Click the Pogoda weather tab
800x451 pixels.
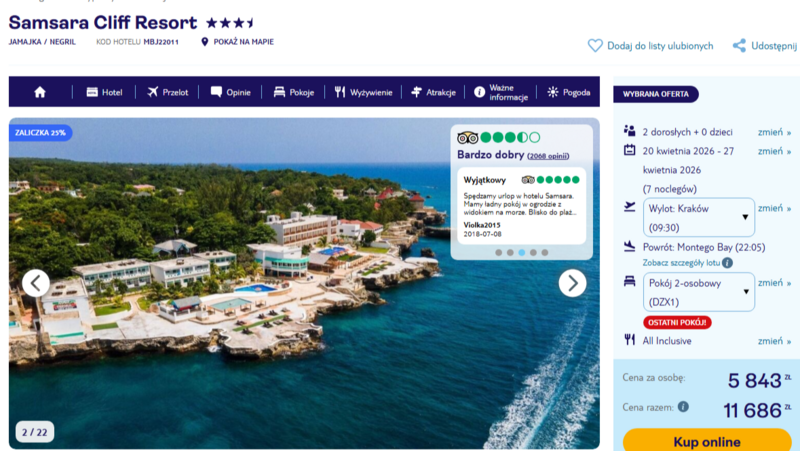coord(569,92)
